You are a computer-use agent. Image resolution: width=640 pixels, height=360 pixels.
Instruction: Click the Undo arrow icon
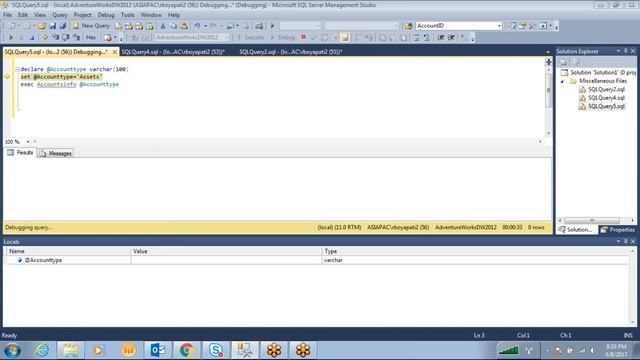click(197, 26)
